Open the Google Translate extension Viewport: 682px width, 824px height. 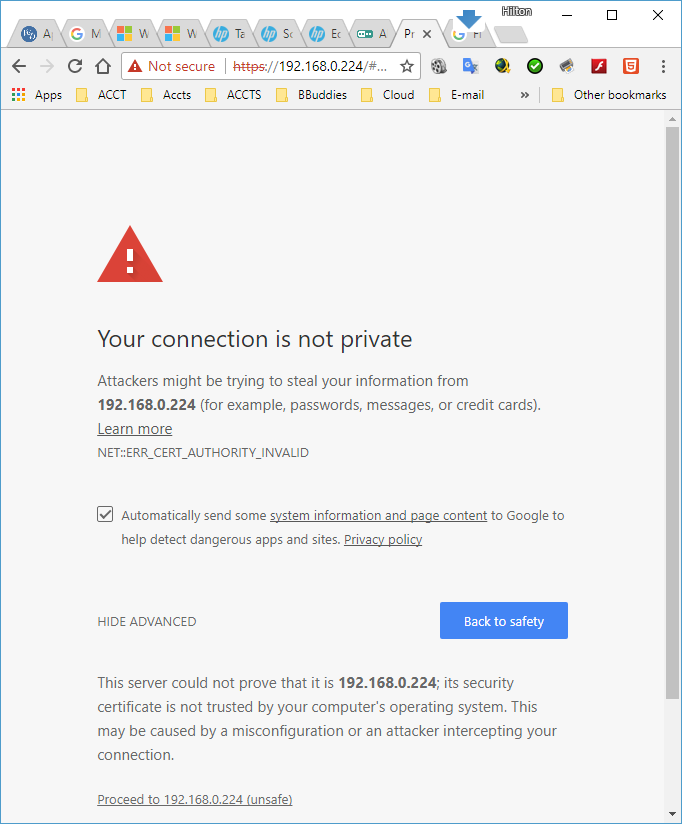click(x=470, y=66)
